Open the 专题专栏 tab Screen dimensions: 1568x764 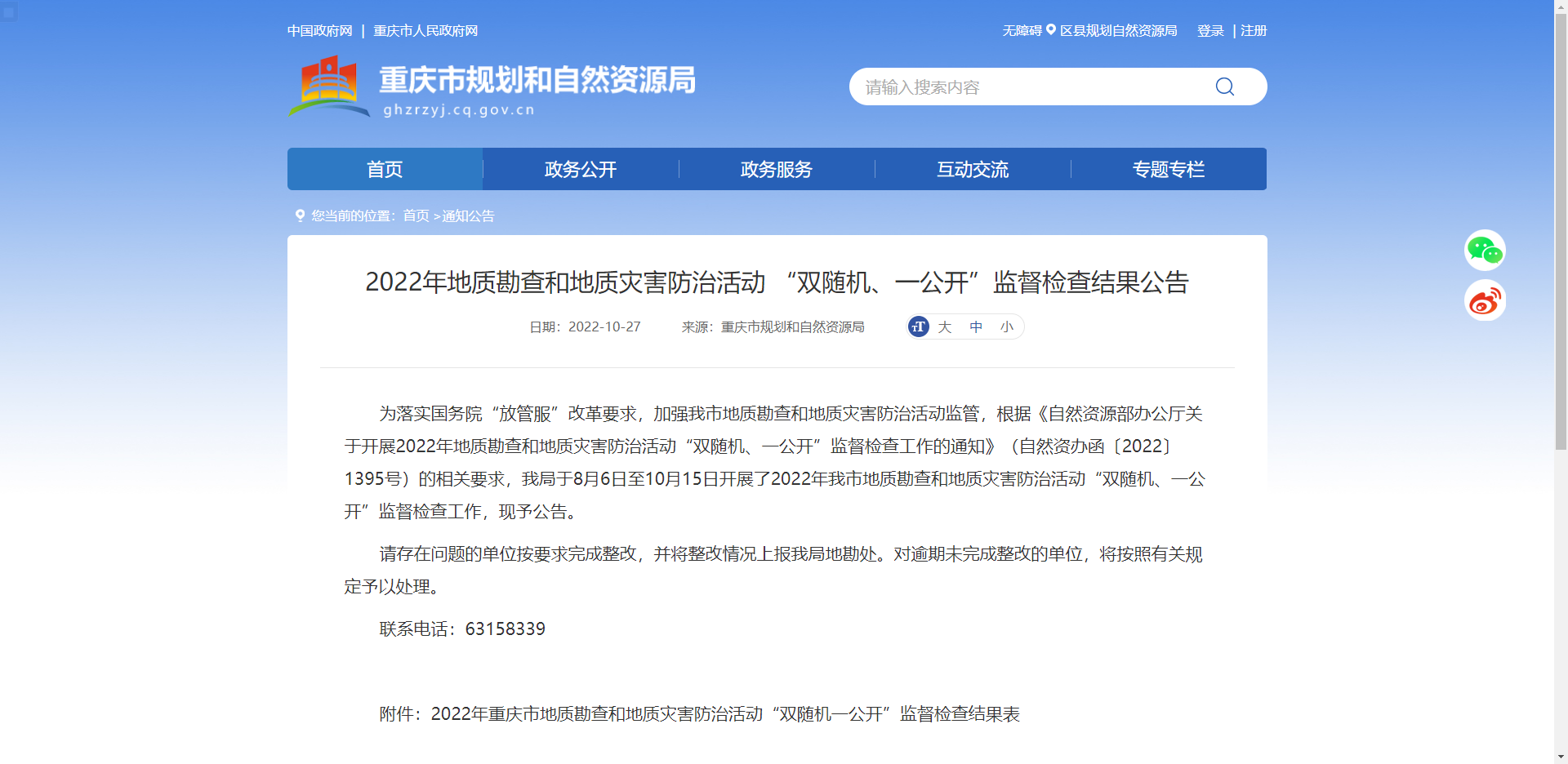[x=1168, y=169]
